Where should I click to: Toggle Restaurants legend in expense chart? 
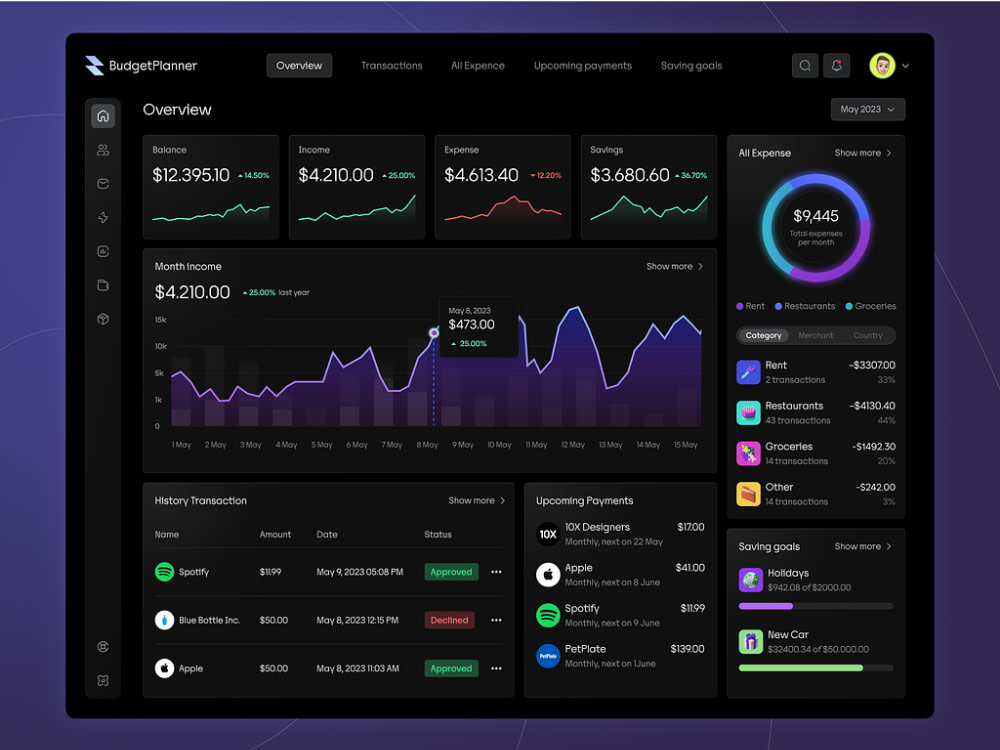tap(804, 306)
